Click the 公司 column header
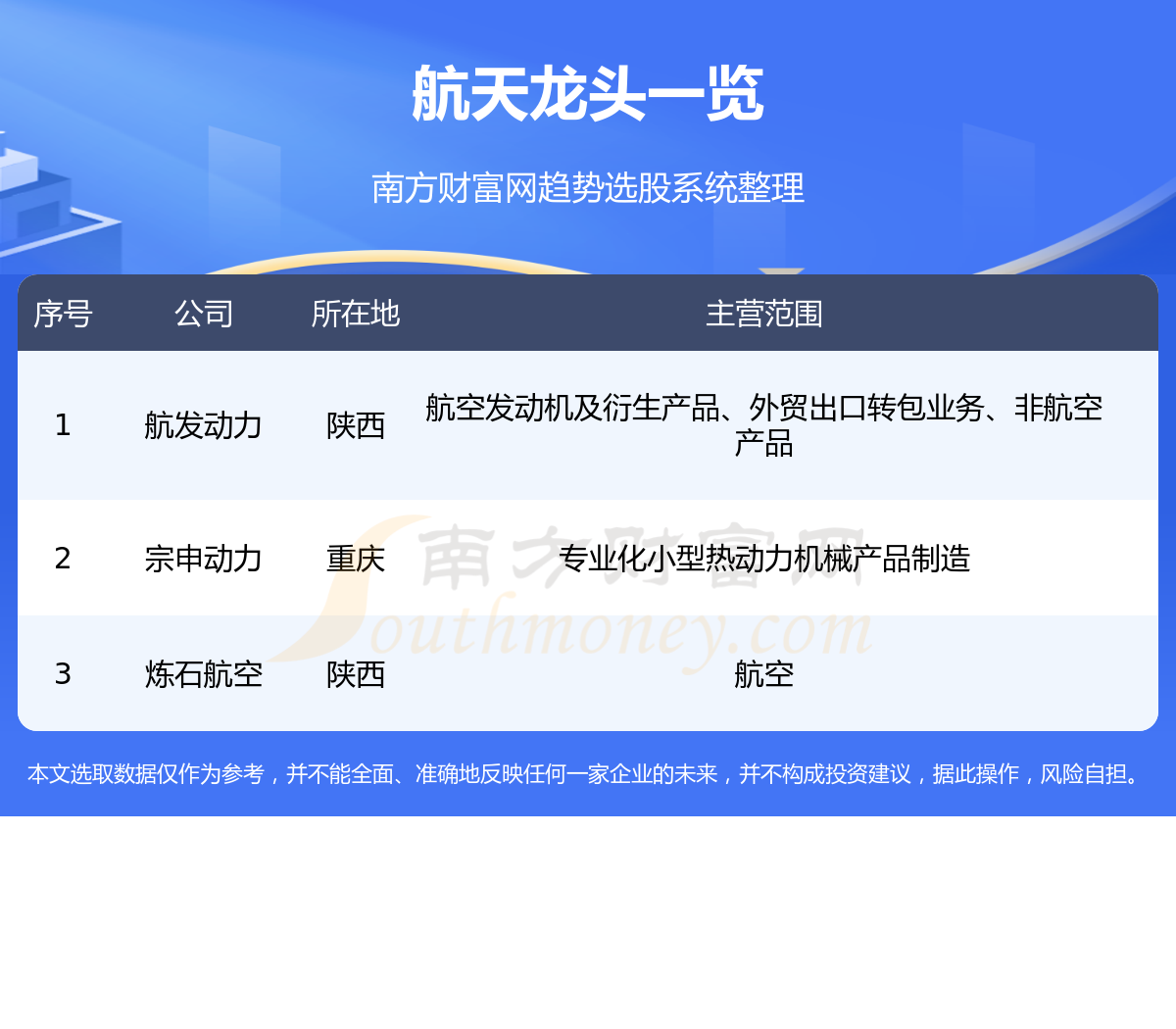The image size is (1176, 1029). (204, 314)
